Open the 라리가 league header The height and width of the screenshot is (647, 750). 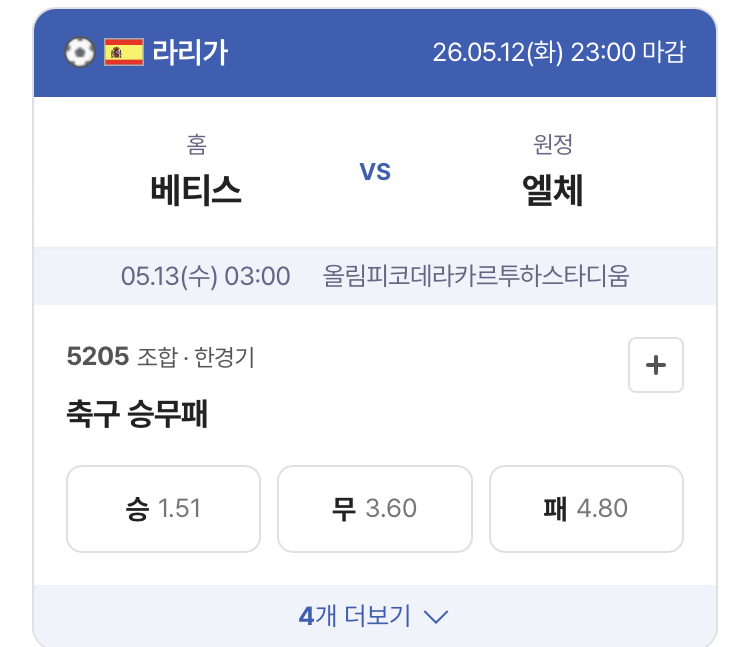pos(190,52)
